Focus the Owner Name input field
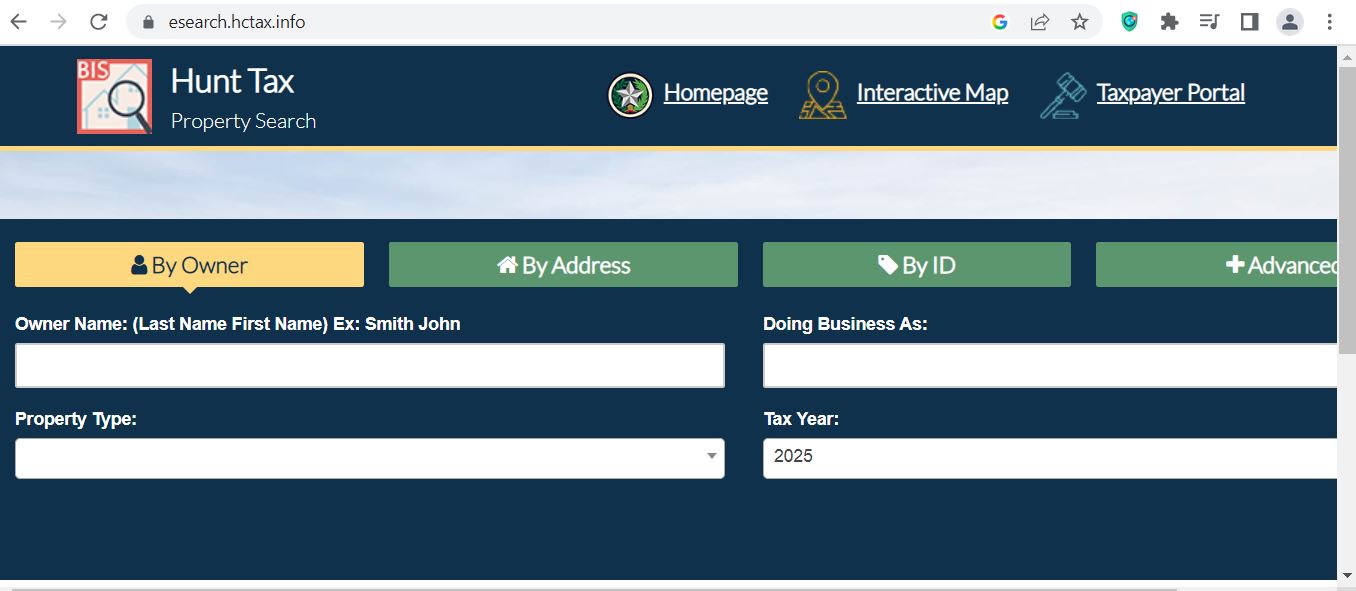 370,366
